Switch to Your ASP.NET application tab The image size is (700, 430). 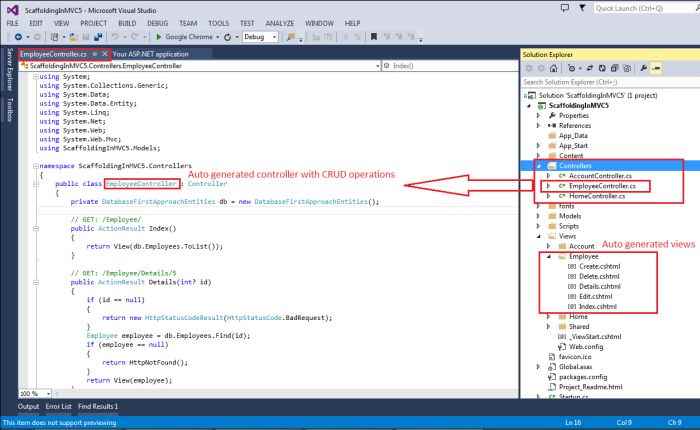click(150, 52)
